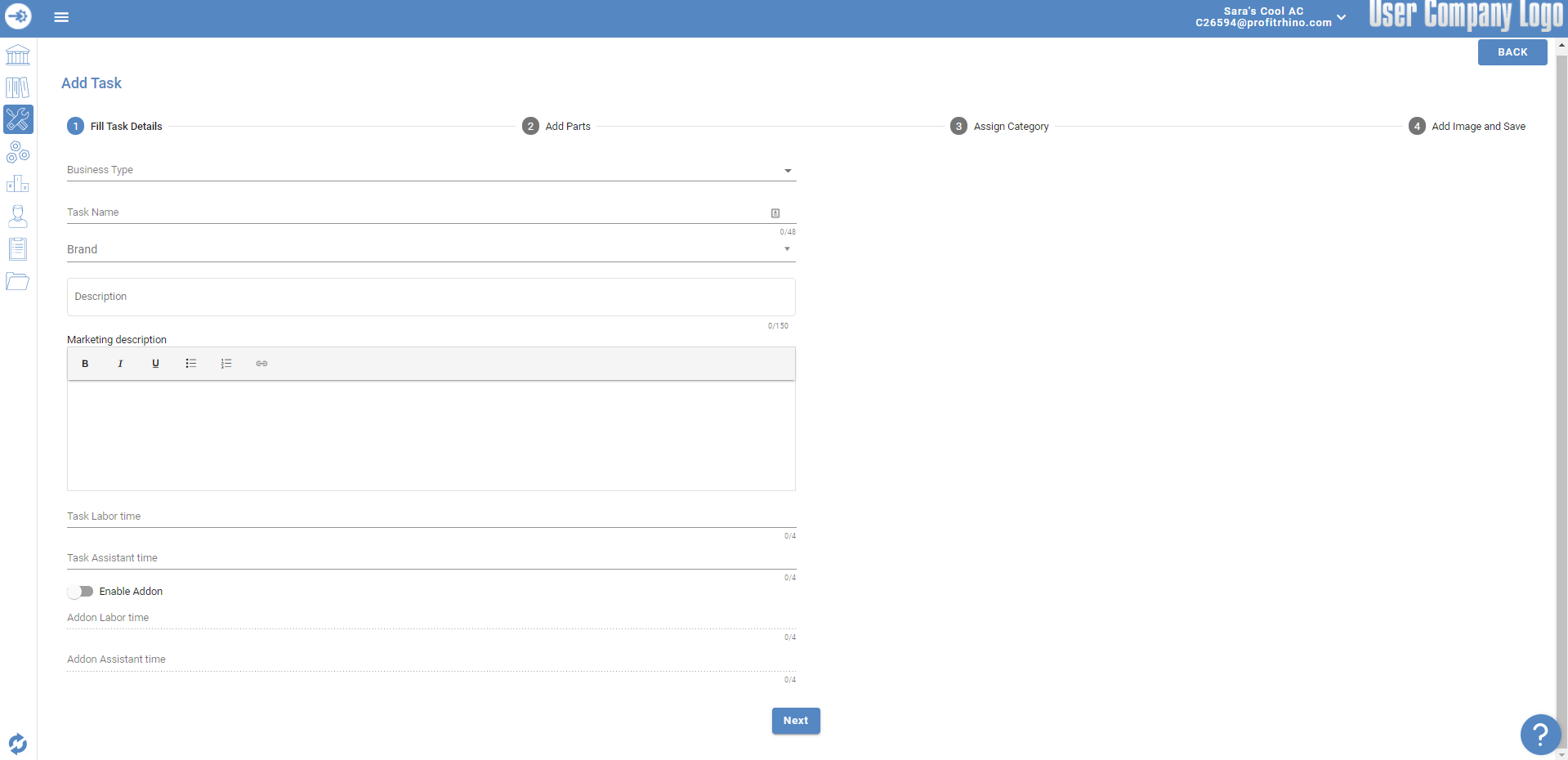
Task: Click the help question mark bubble
Action: [x=1540, y=735]
